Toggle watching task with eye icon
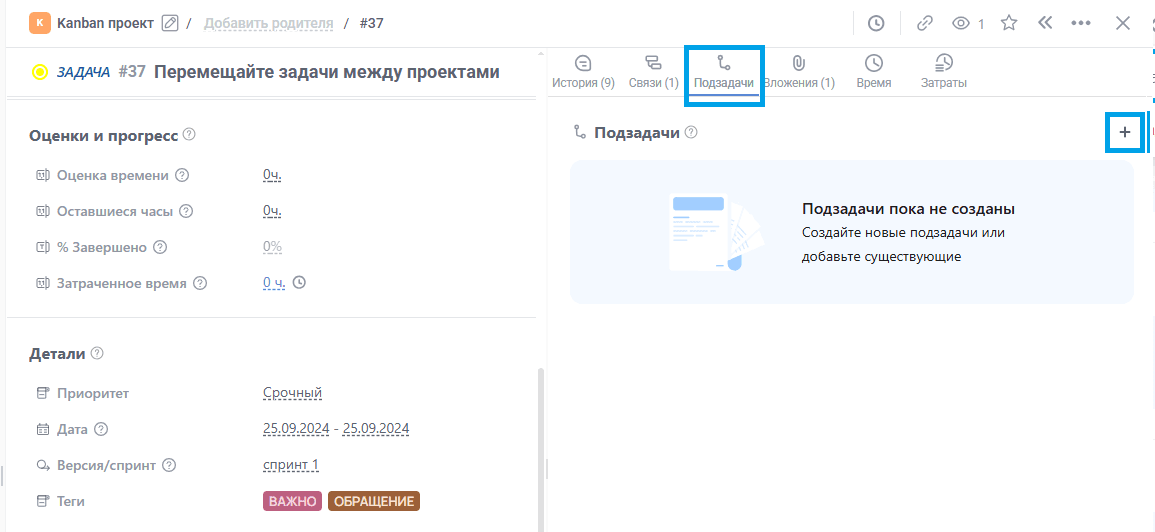 pos(961,24)
